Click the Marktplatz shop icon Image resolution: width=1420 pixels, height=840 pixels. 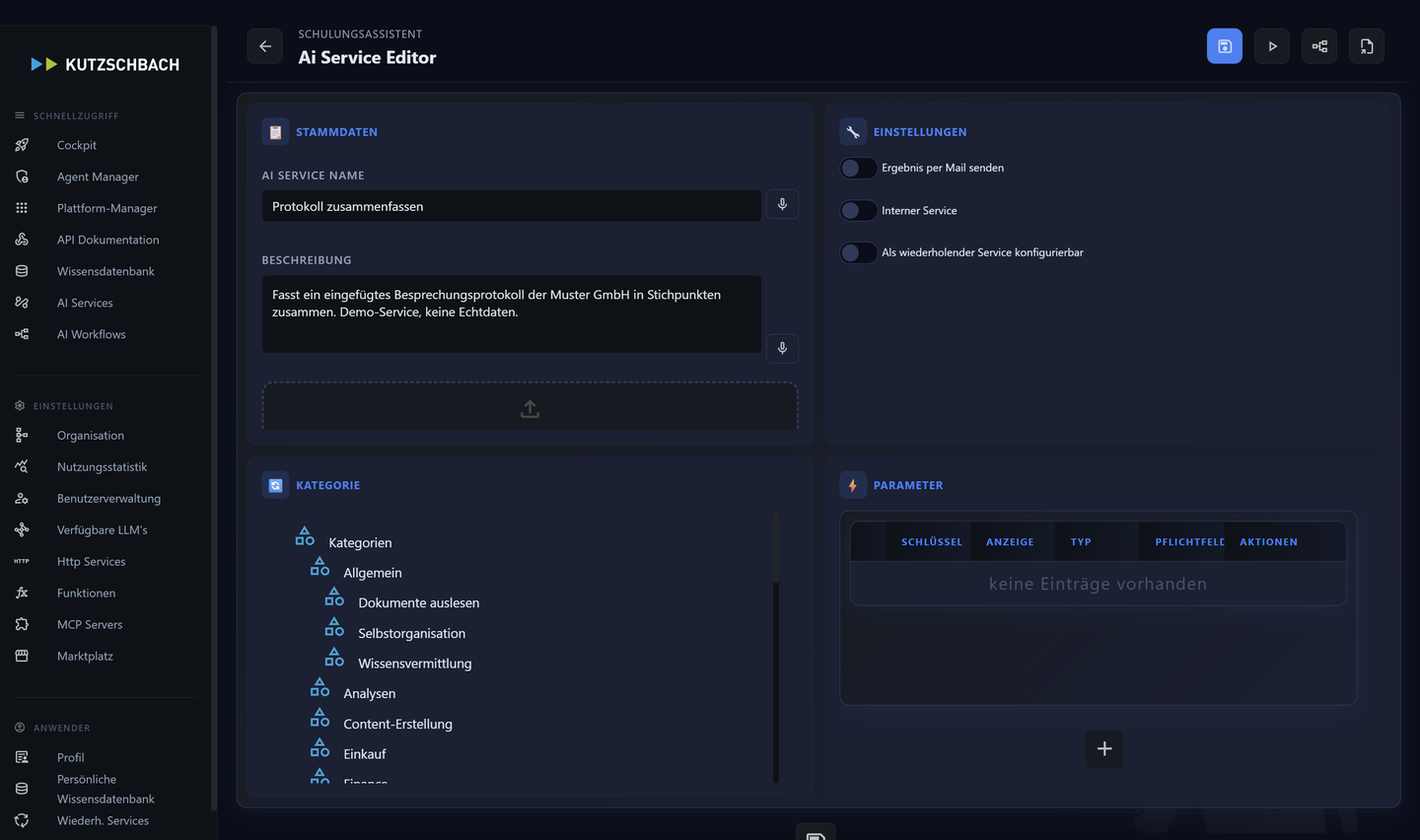(x=22, y=656)
